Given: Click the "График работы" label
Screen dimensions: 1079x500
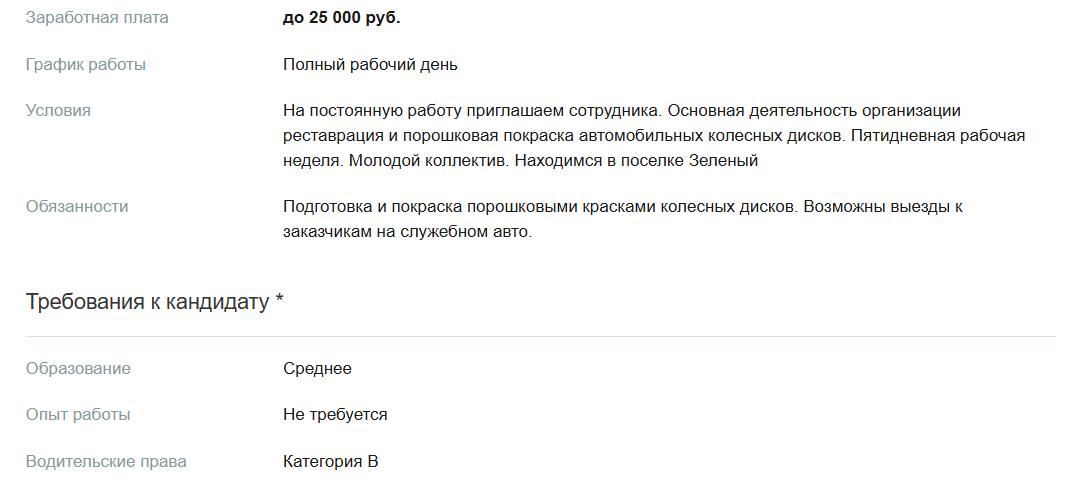Looking at the screenshot, I should 86,65.
